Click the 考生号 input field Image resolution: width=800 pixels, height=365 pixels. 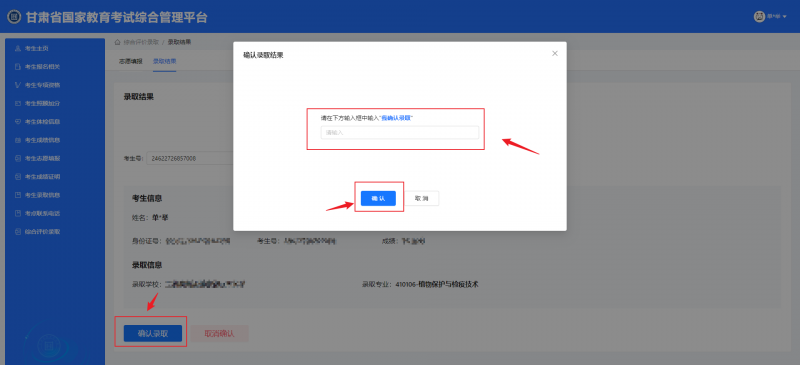(189, 158)
